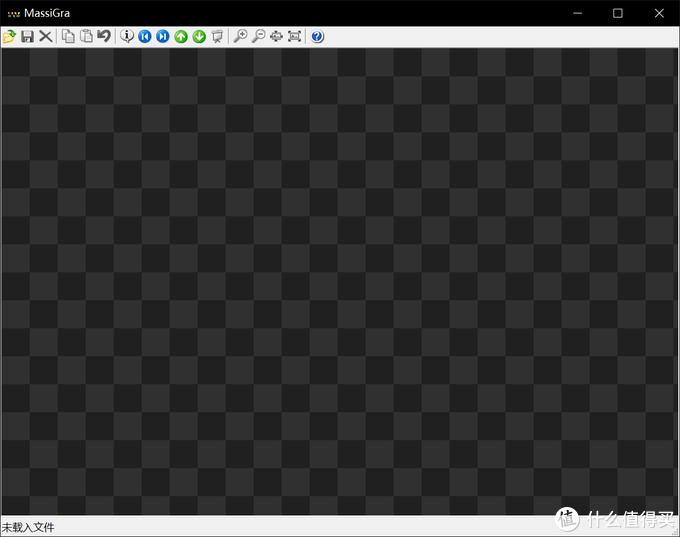Viewport: 680px width, 537px height.
Task: Maximize the MassiGra window
Action: point(617,13)
